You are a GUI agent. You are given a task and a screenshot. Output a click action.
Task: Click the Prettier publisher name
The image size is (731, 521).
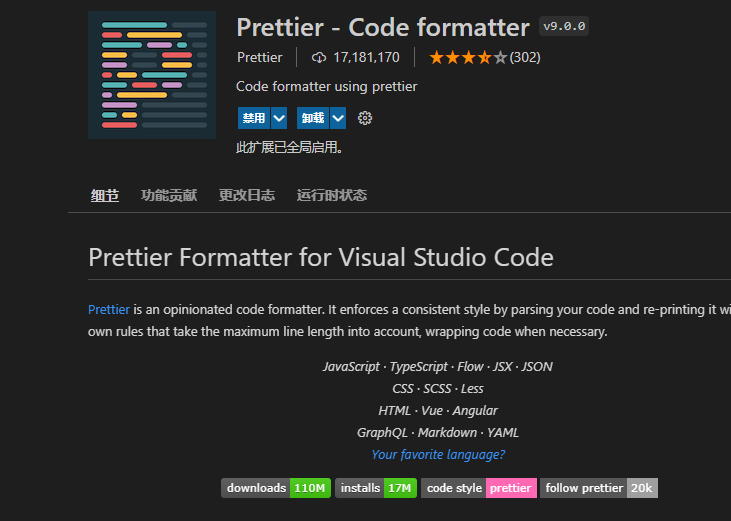click(260, 57)
